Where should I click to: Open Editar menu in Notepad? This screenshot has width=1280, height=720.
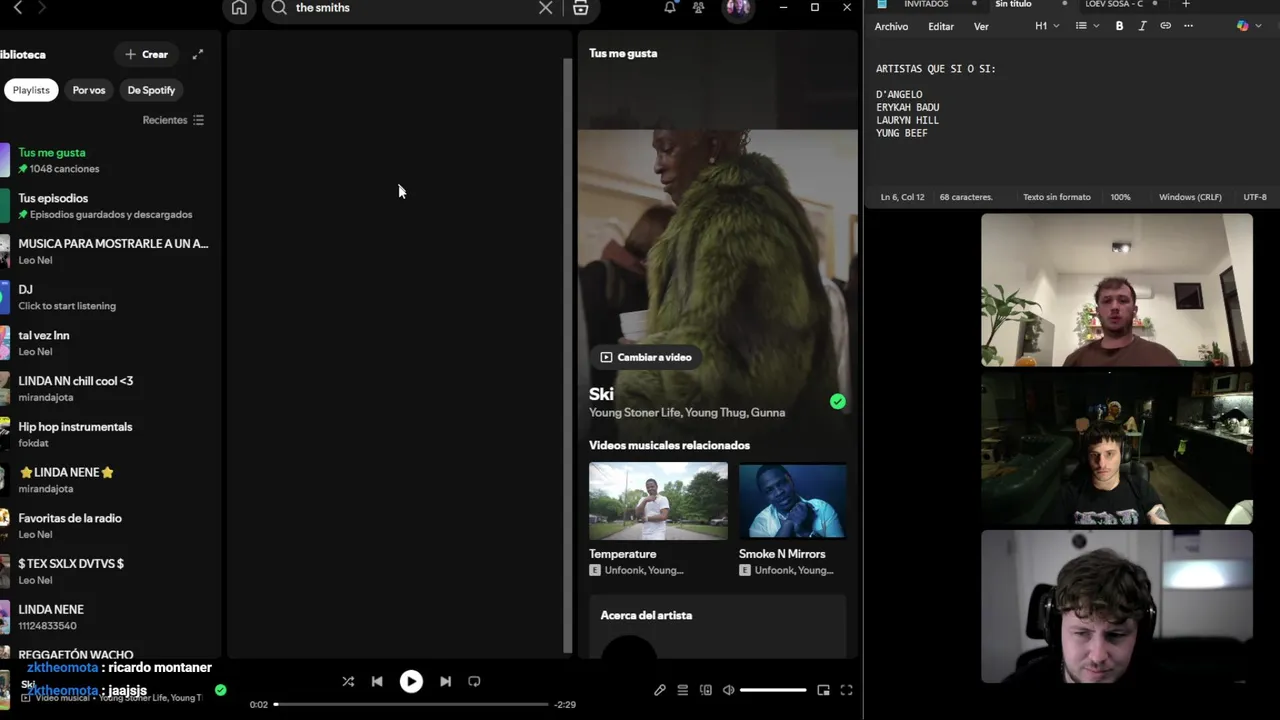coord(941,26)
